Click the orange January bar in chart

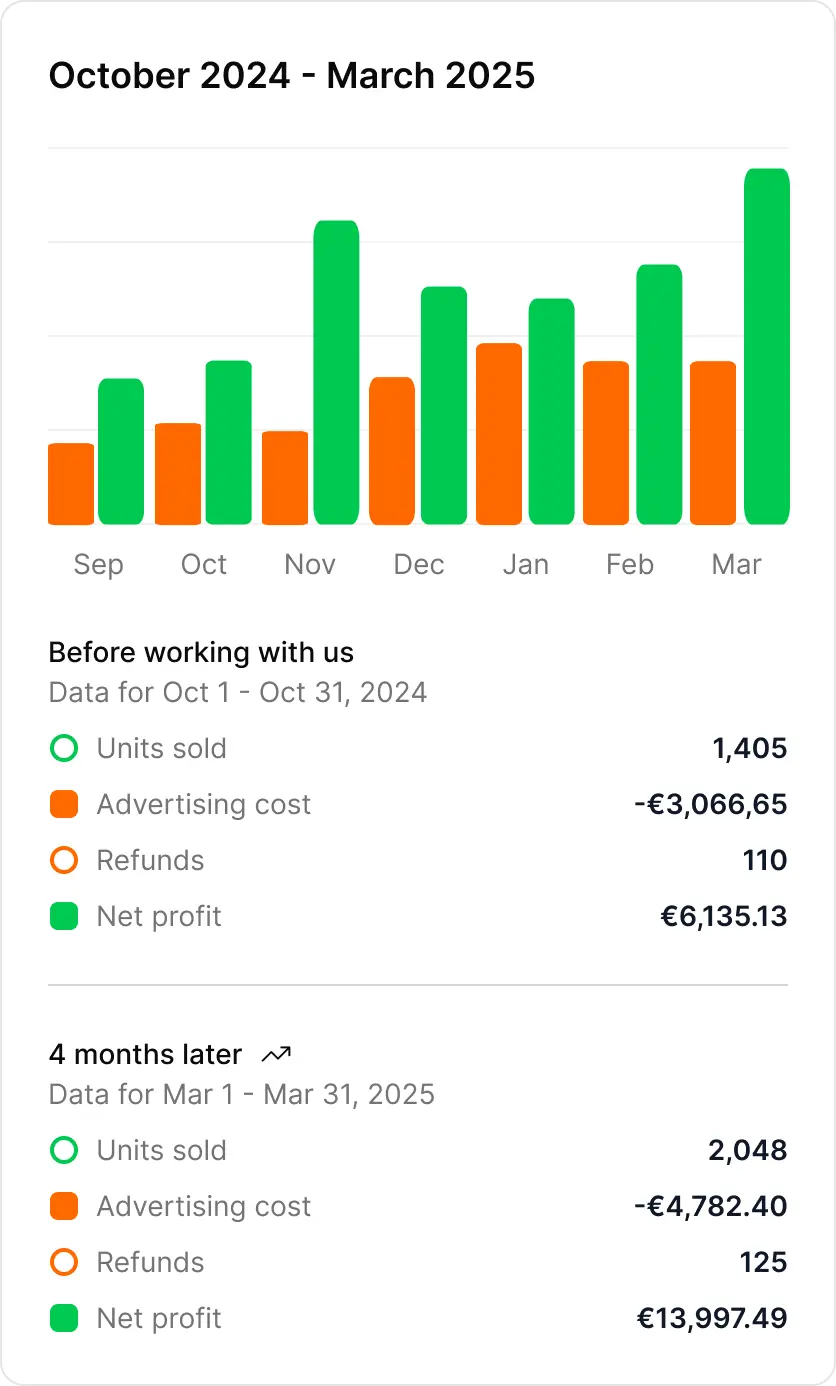499,433
